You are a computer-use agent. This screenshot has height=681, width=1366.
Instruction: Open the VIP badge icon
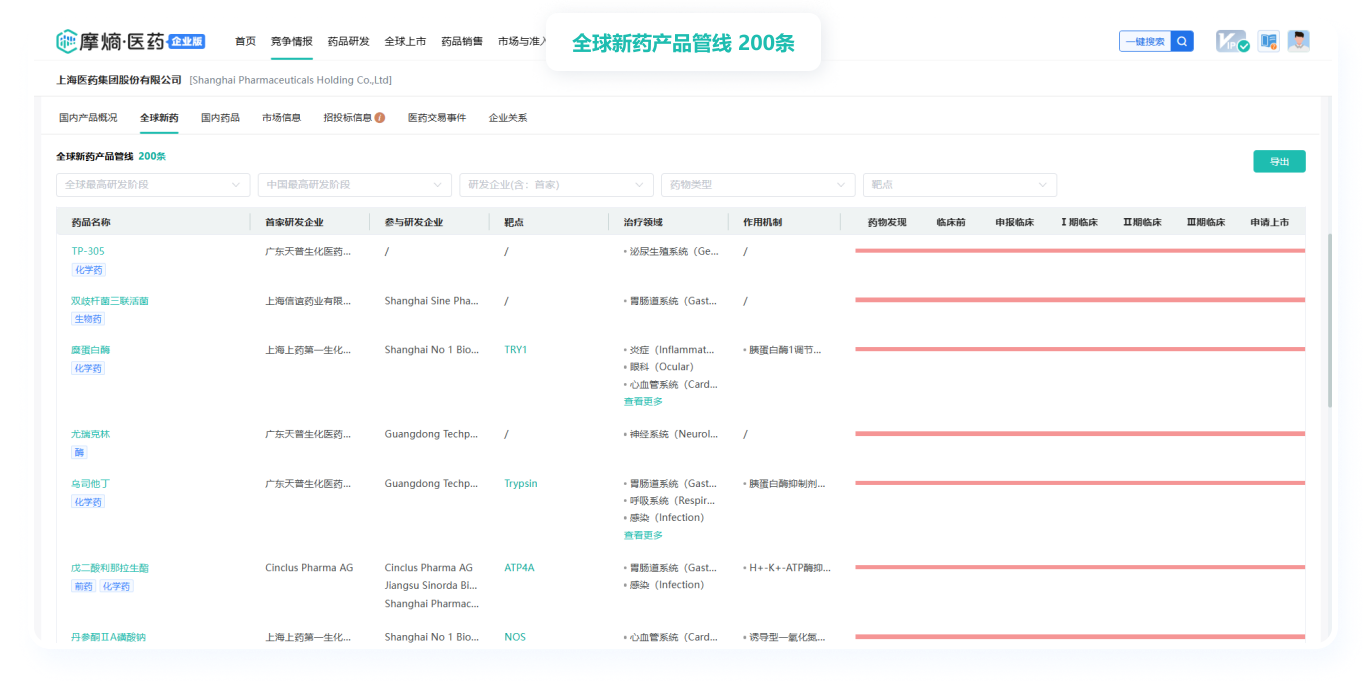click(1232, 41)
